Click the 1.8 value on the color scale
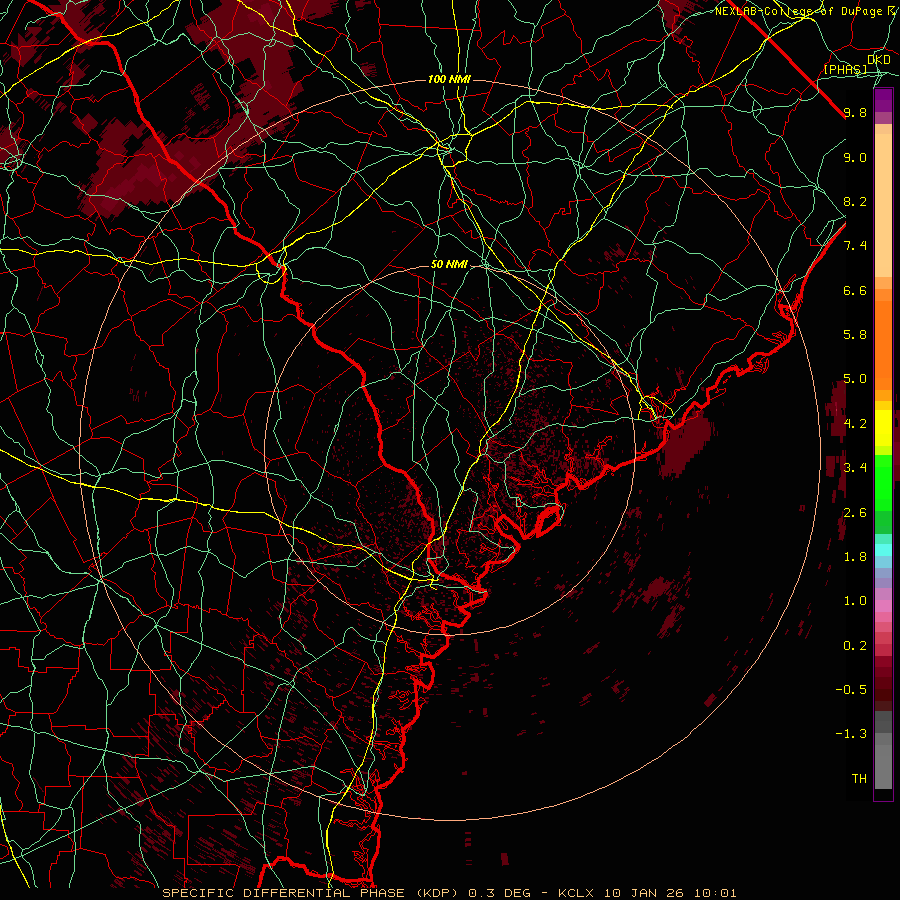Image resolution: width=900 pixels, height=900 pixels. click(x=855, y=556)
